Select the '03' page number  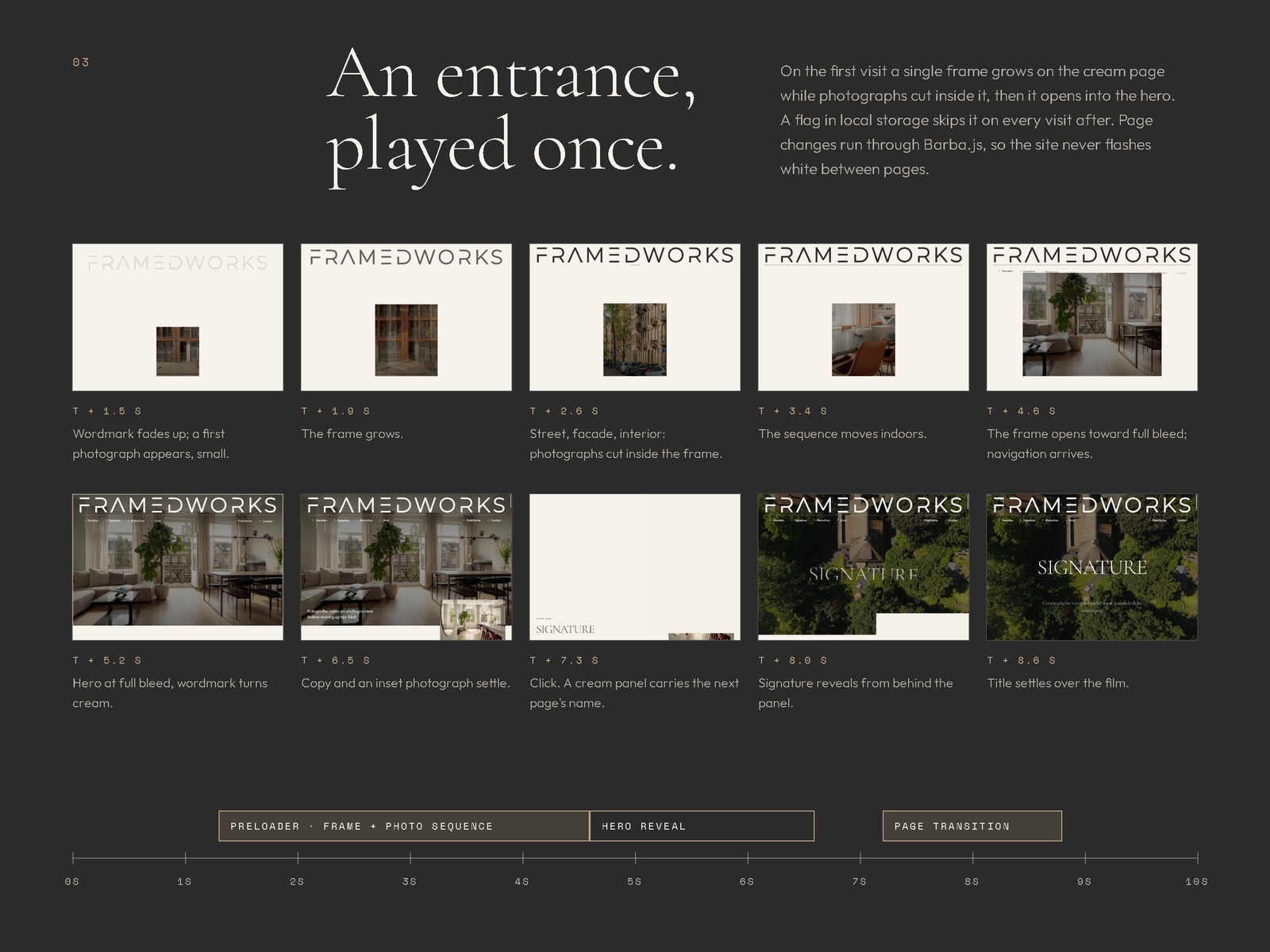point(81,62)
